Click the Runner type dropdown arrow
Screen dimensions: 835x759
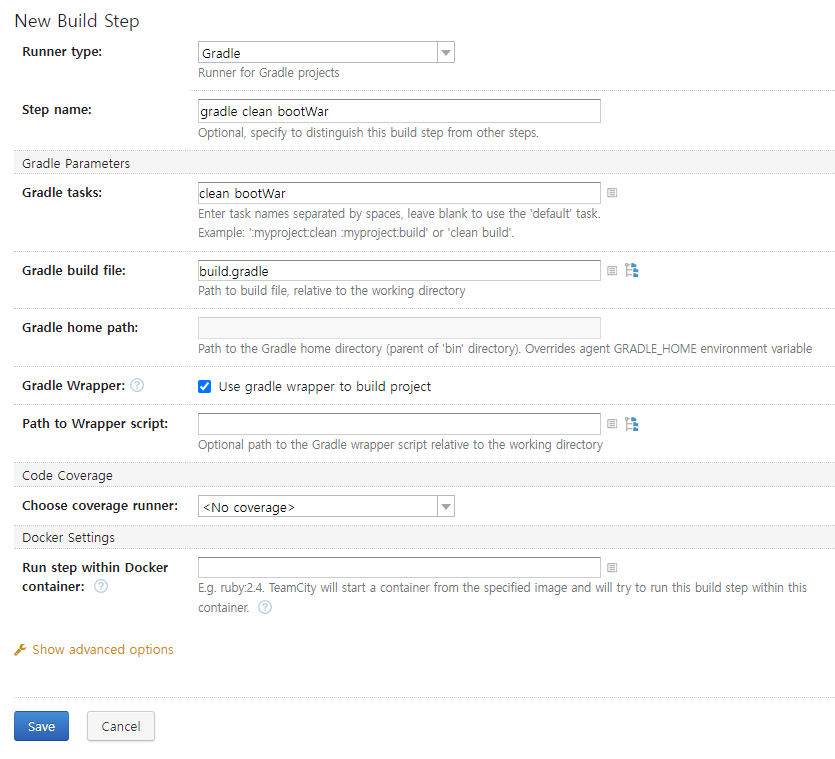coord(446,52)
